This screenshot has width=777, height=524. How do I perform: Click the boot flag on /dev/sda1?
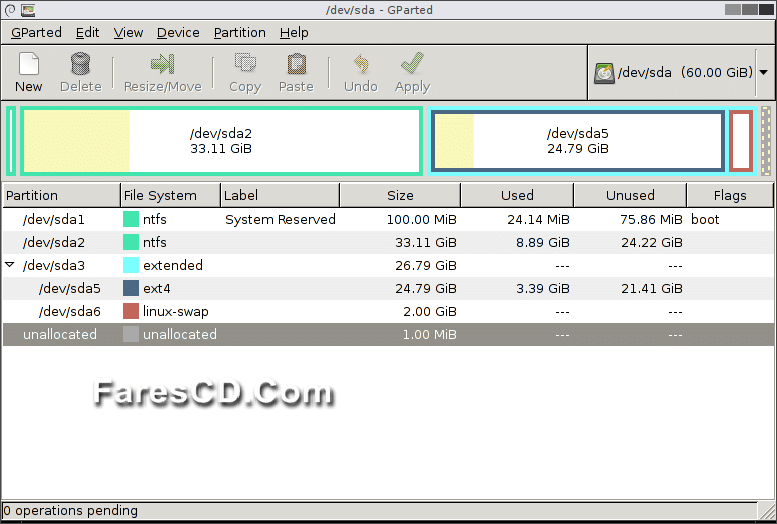[705, 219]
